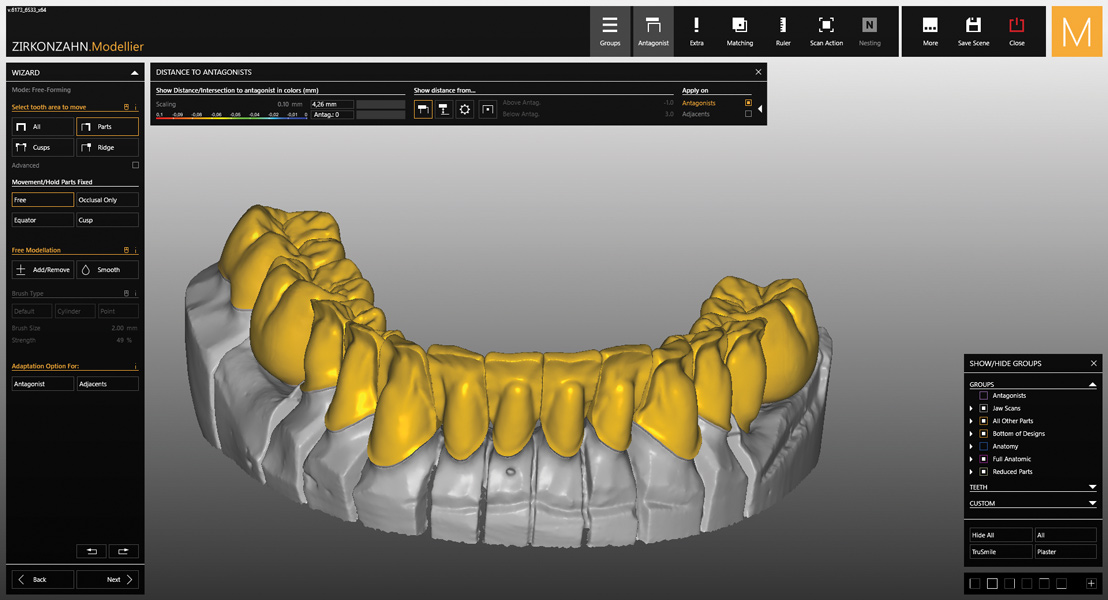The width and height of the screenshot is (1108, 600).
Task: Open the Matching tool
Action: pyautogui.click(x=739, y=31)
